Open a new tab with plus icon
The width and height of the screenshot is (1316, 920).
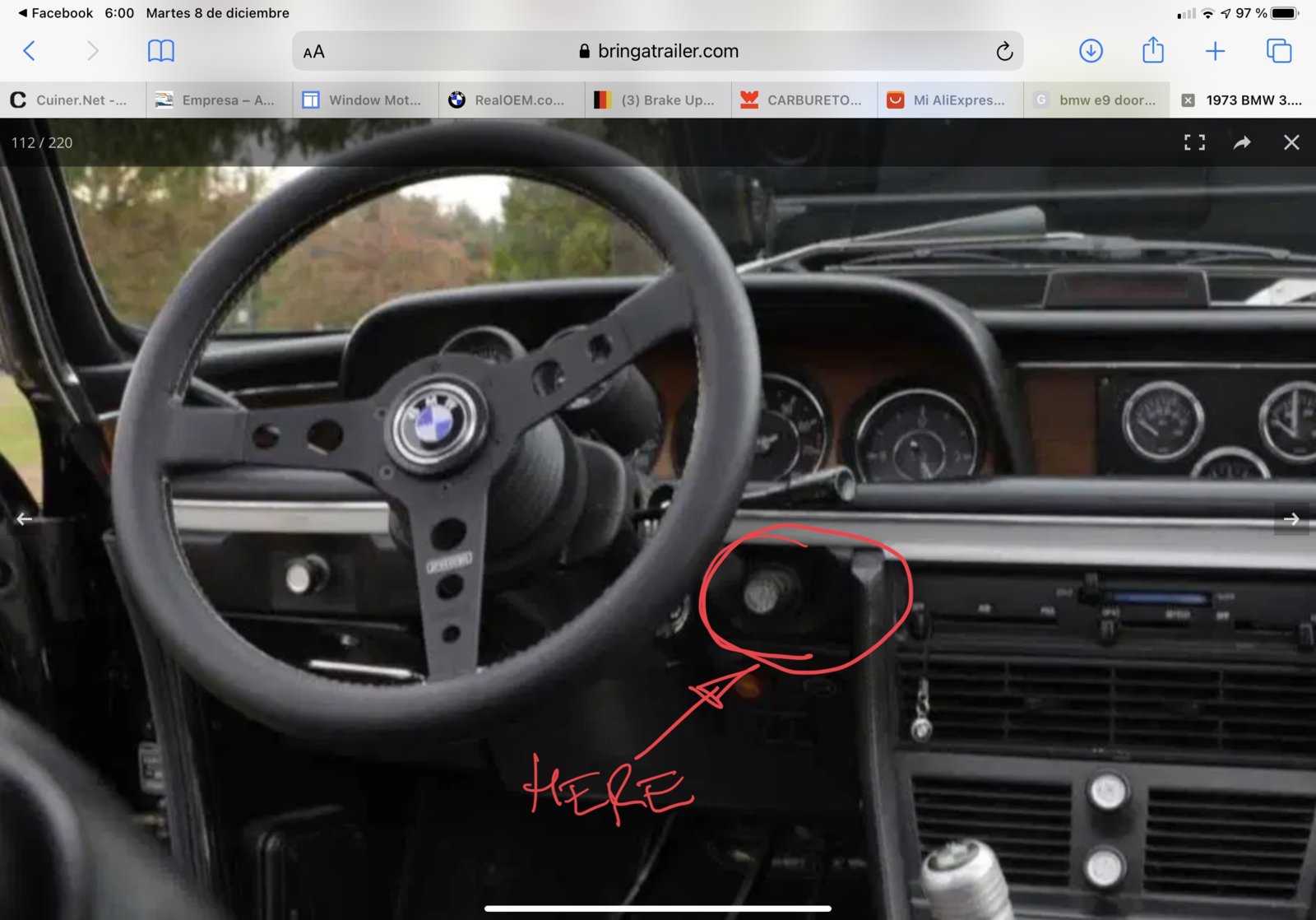point(1215,51)
